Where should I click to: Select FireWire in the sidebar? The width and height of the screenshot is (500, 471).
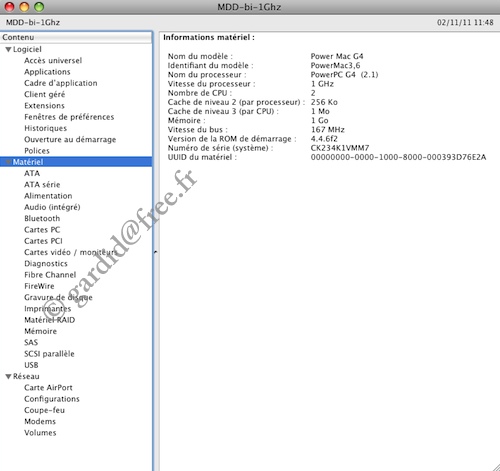(x=39, y=286)
